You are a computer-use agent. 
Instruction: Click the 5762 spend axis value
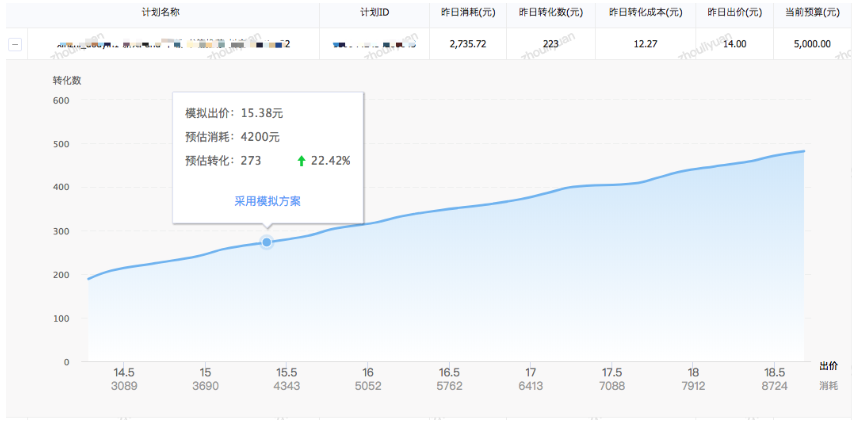coord(449,386)
